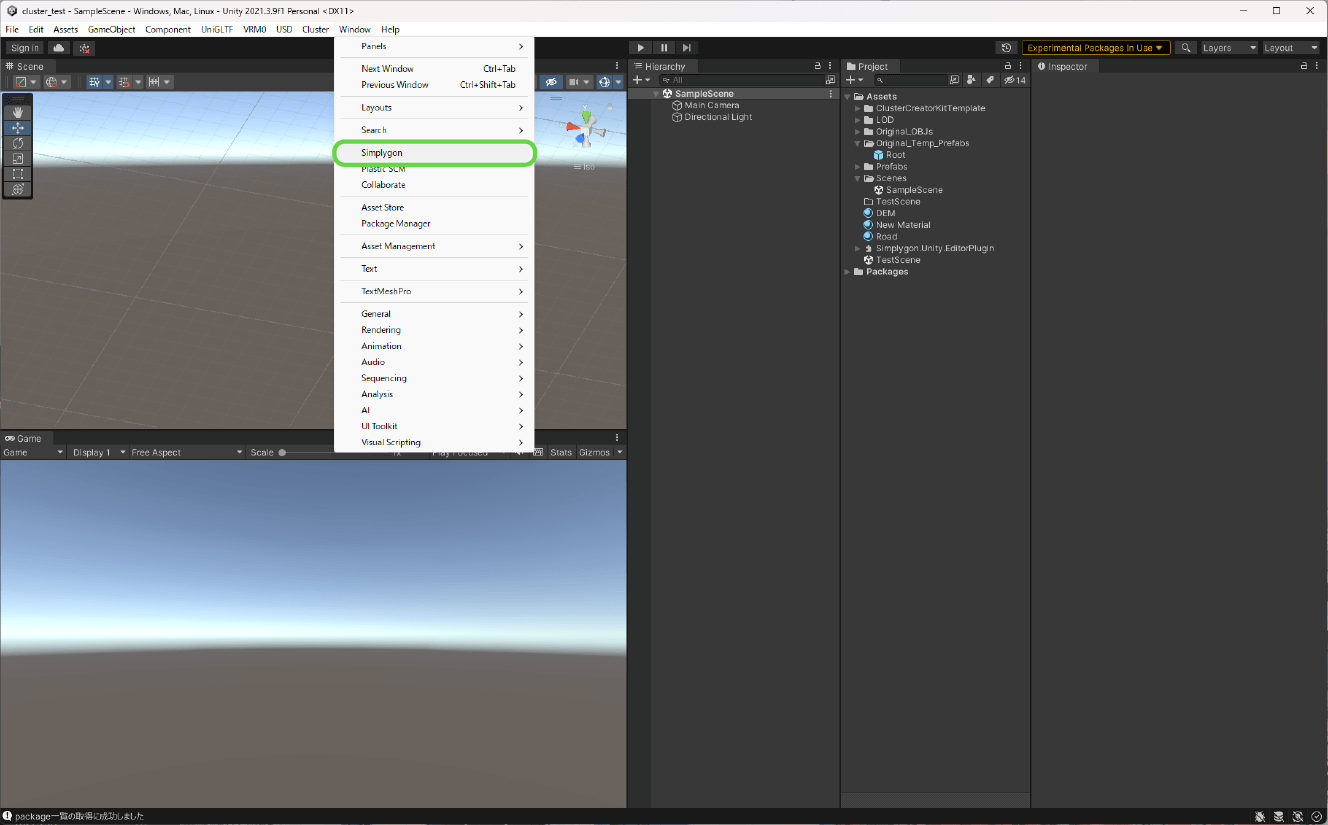Expand the ClusterCreatorKitTemplate folder
Screen dimensions: 1328x825
click(857, 108)
